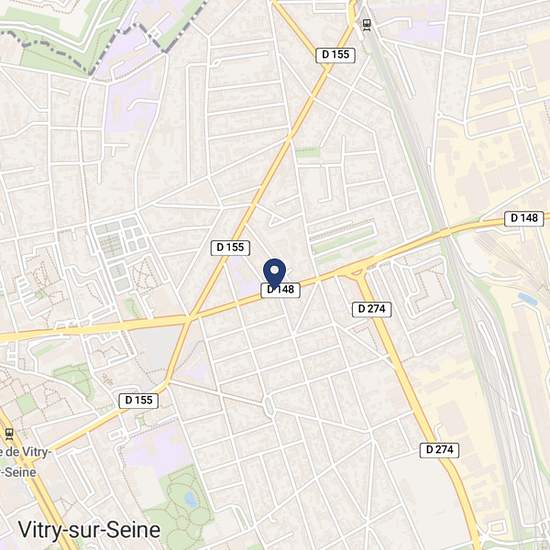
Task: Select the Vitry-sur-Seine city label
Action: pyautogui.click(x=89, y=530)
